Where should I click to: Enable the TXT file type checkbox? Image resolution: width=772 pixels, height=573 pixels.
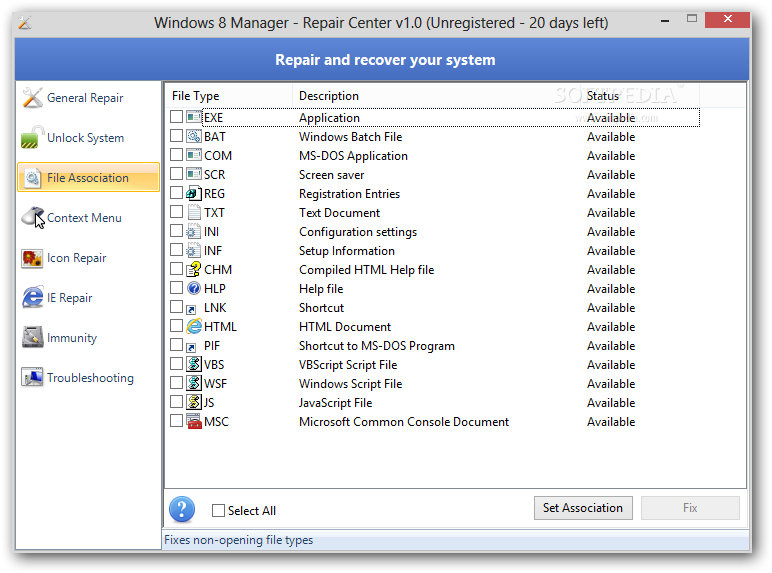tap(176, 212)
